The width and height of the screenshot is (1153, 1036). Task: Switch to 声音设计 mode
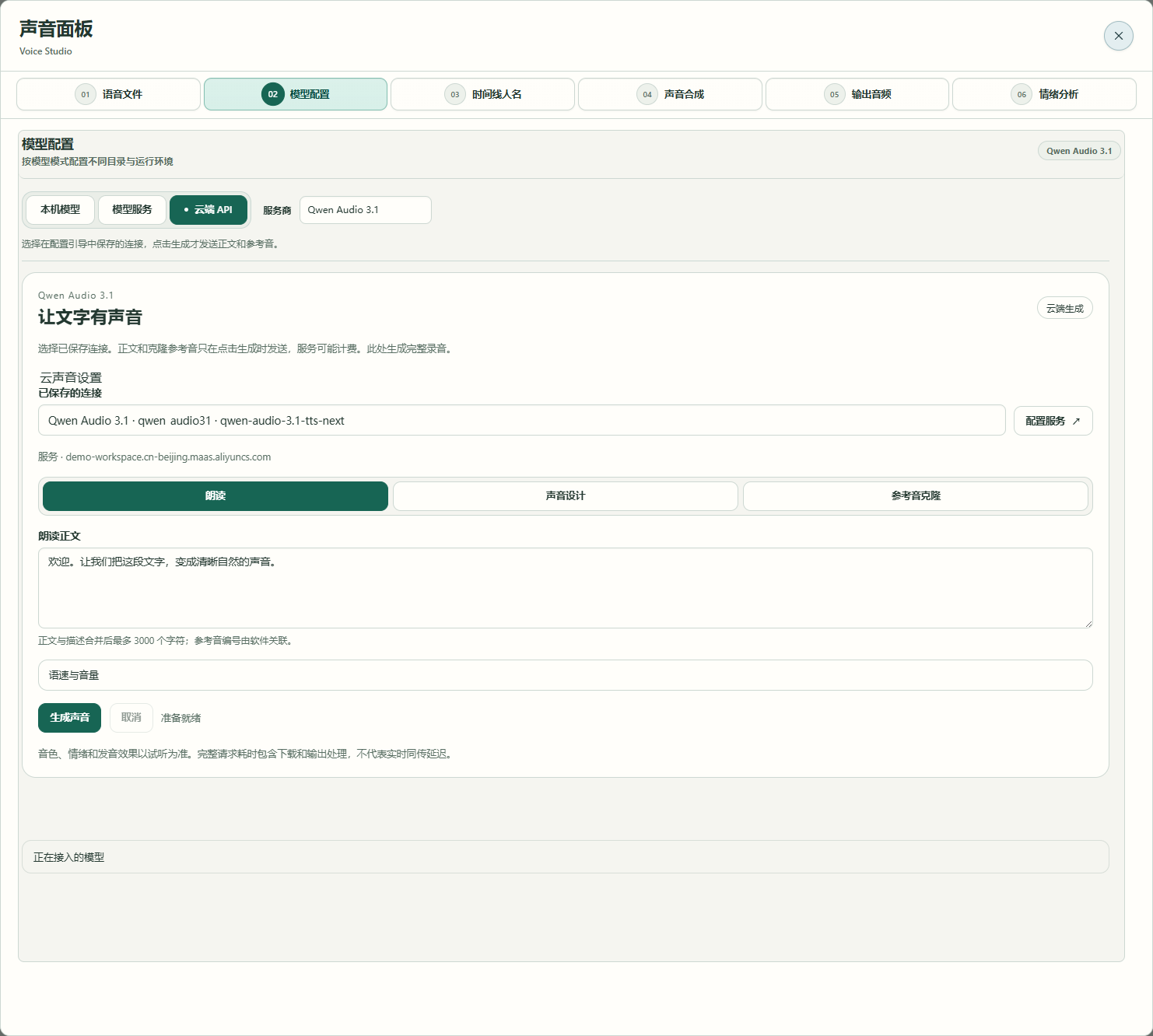point(566,496)
